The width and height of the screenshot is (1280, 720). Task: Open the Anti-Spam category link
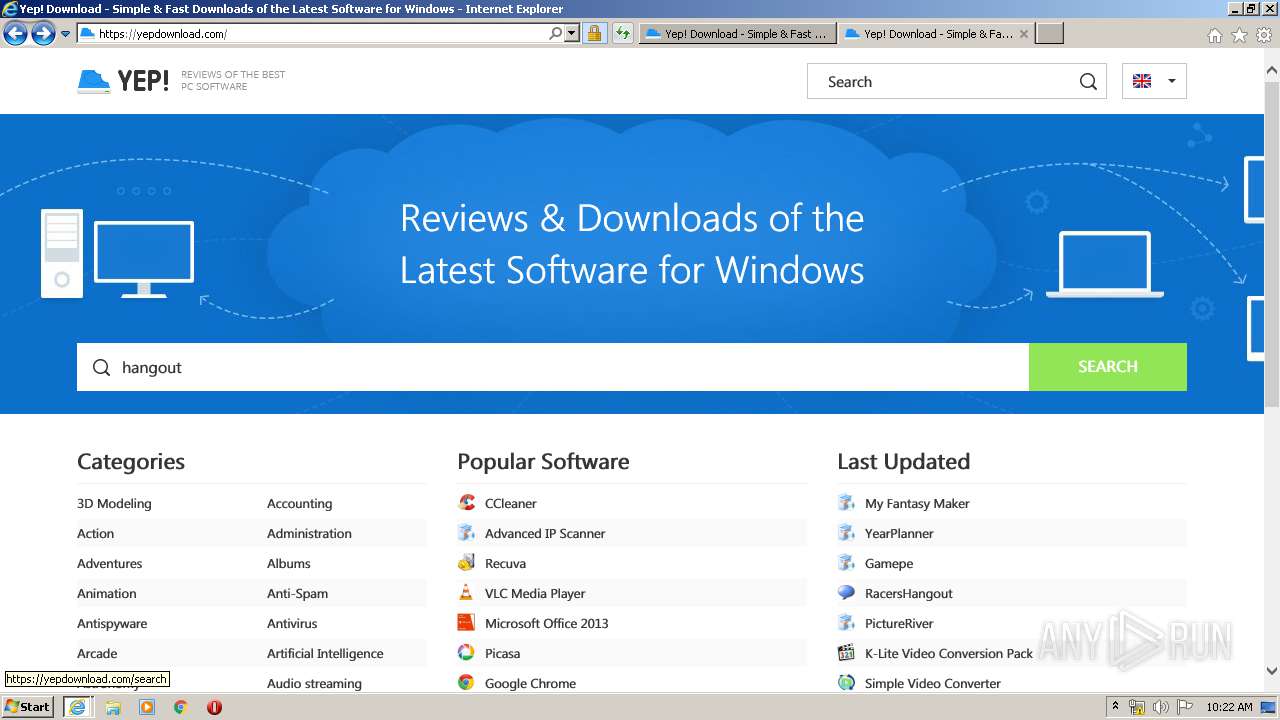pos(297,593)
